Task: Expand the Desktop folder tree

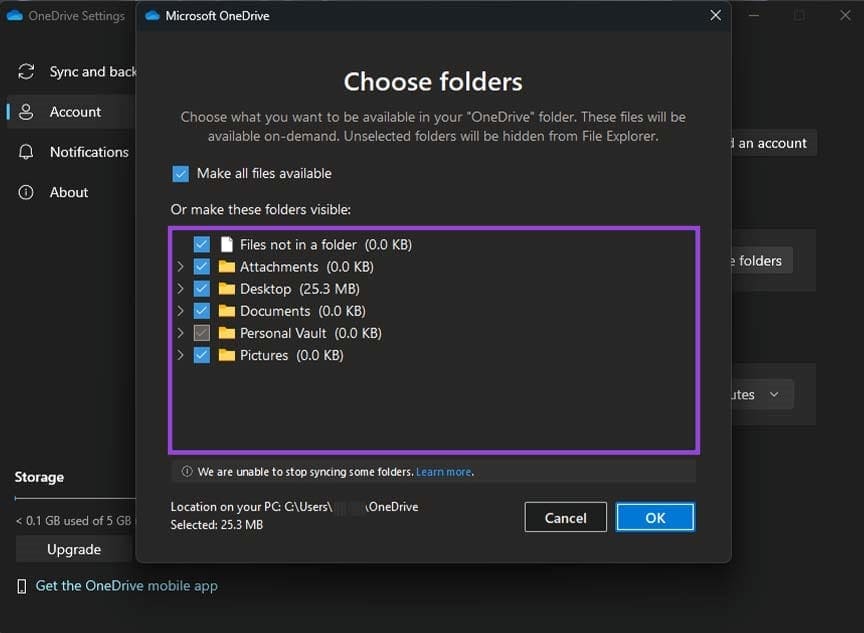Action: point(180,289)
